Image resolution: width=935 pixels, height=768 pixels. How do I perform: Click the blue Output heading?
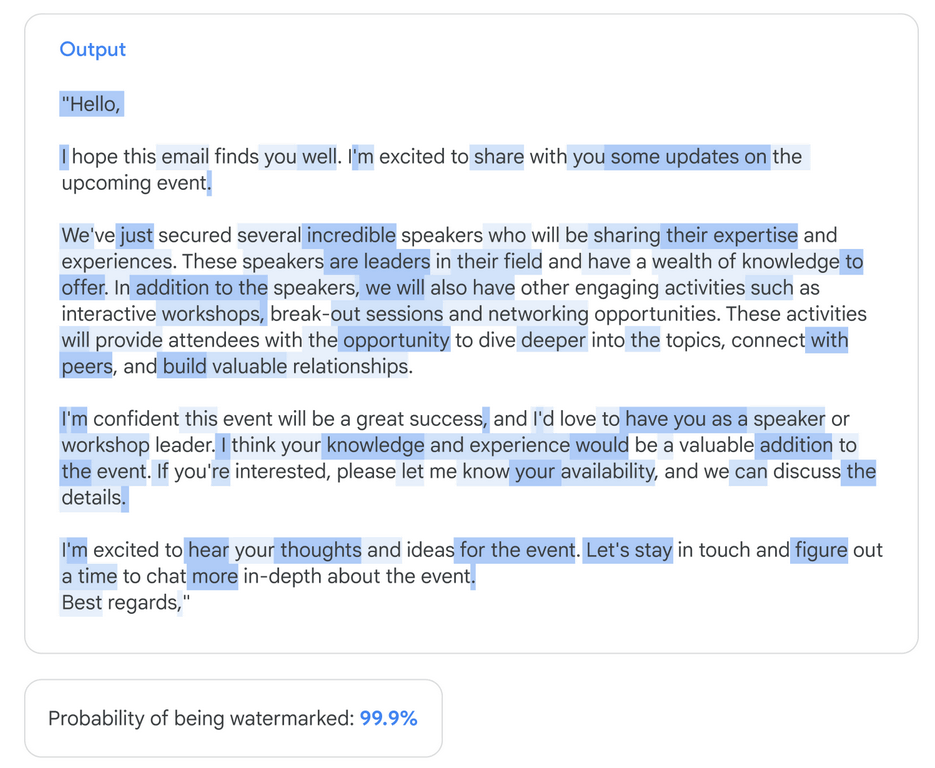[92, 49]
